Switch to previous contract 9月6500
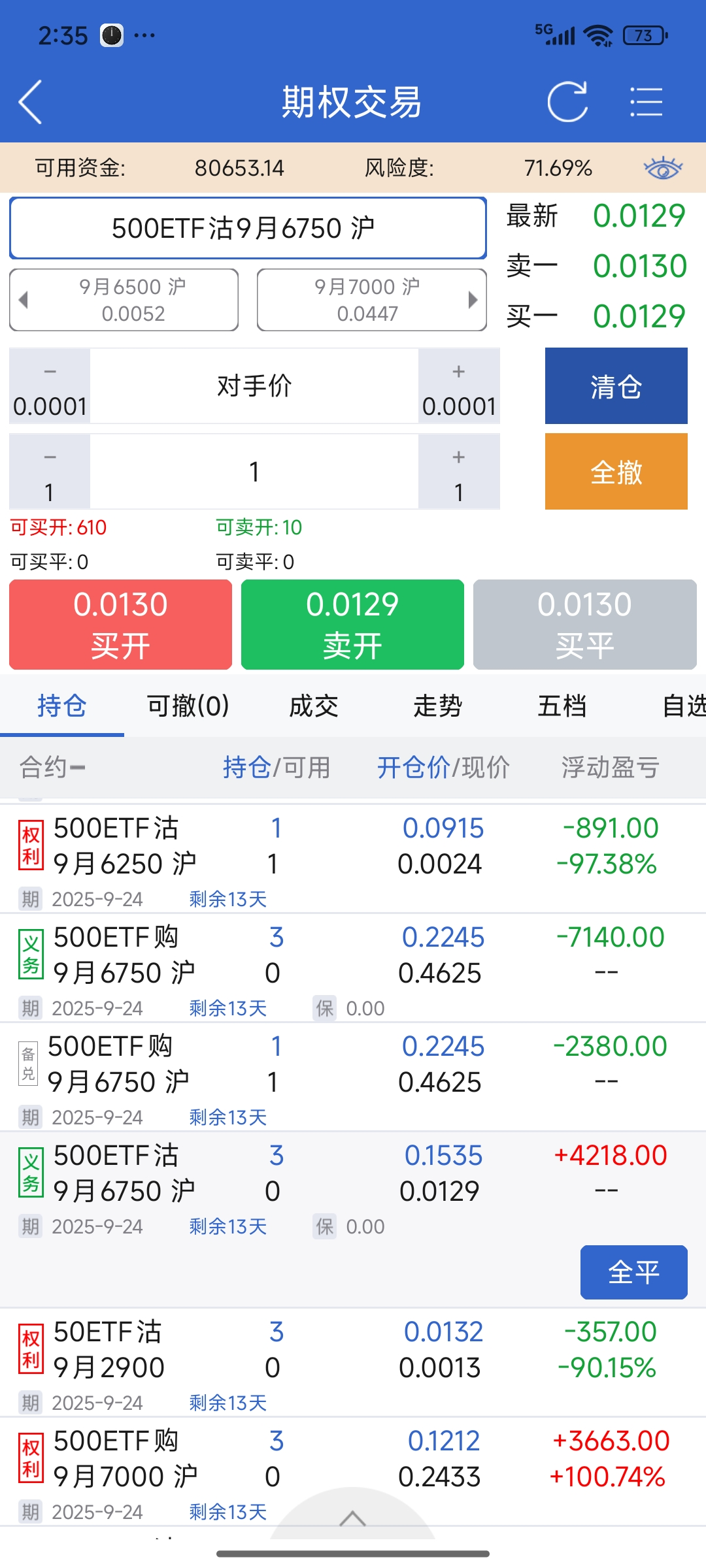The width and height of the screenshot is (706, 1568). [124, 300]
